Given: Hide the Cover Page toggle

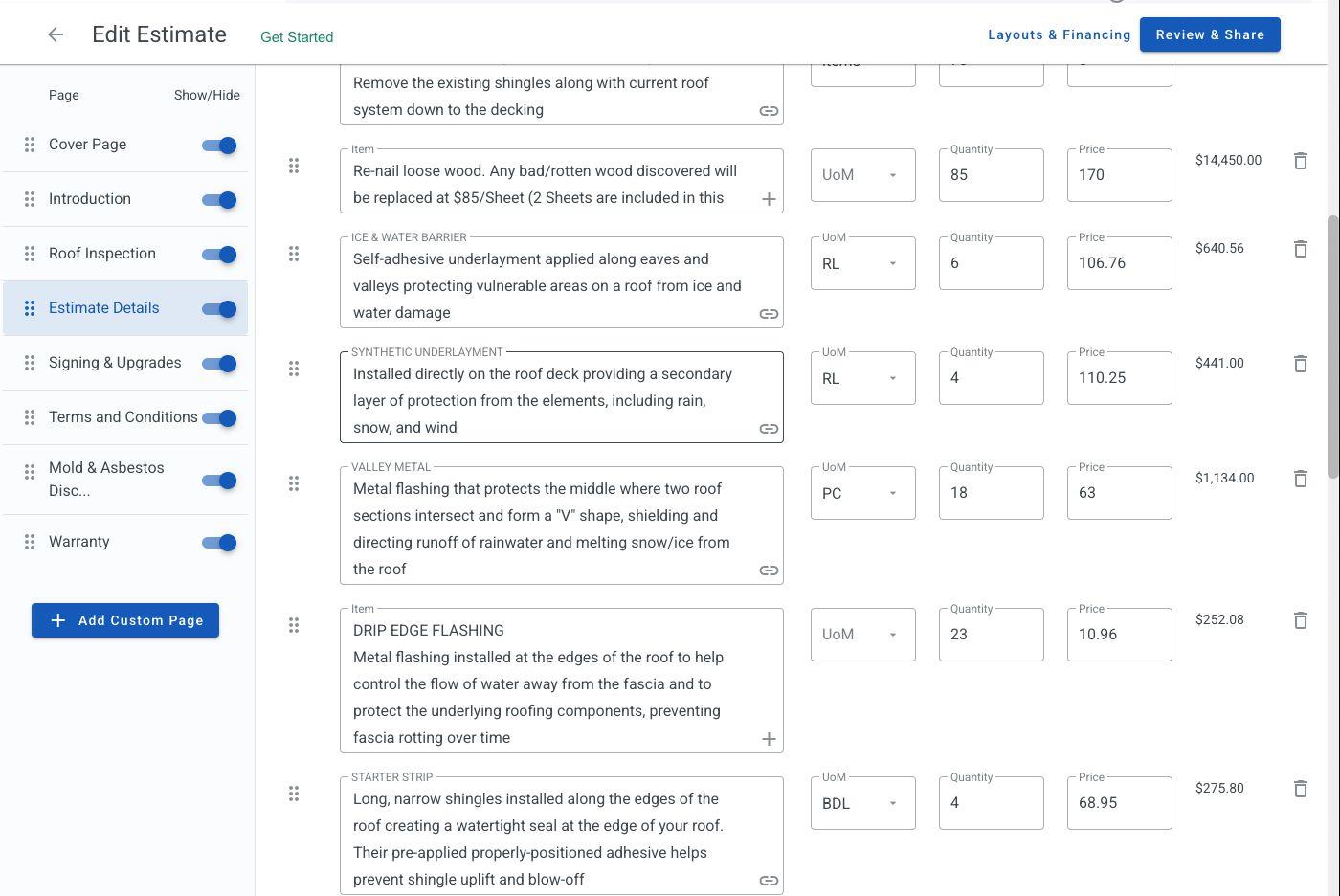Looking at the screenshot, I should 219,146.
